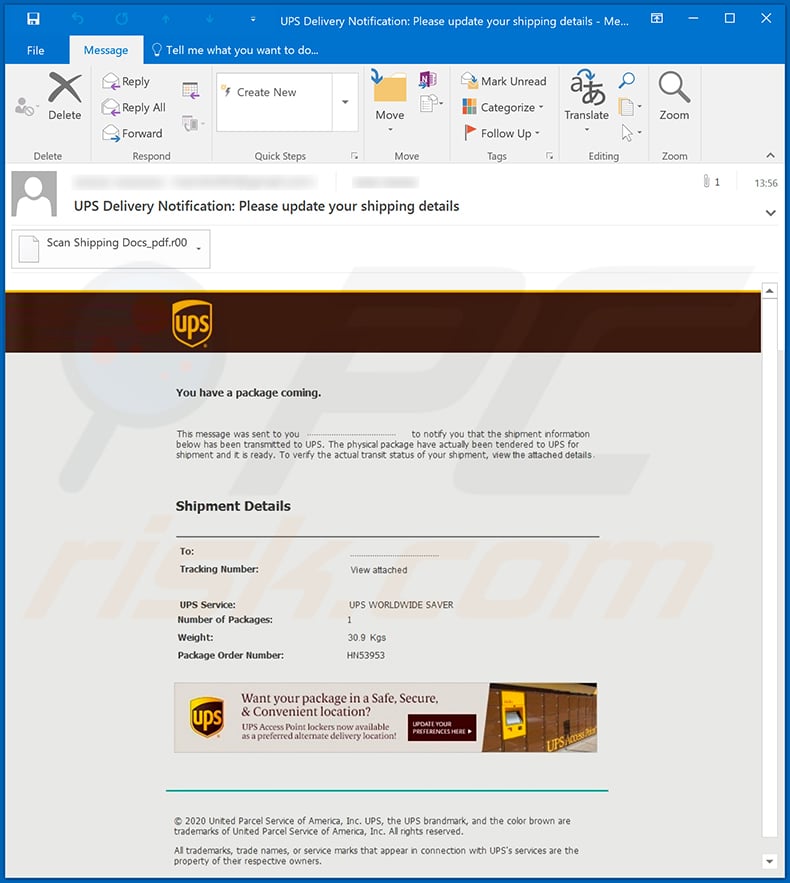Mark the message as Unread
Screen dimensions: 790x883
pyautogui.click(x=503, y=81)
